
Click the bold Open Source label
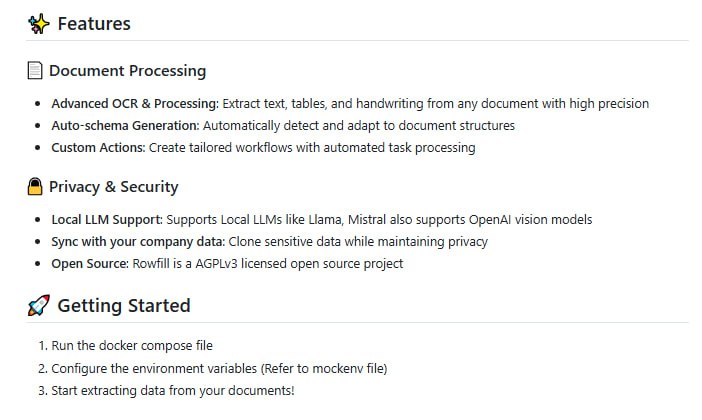[89, 264]
